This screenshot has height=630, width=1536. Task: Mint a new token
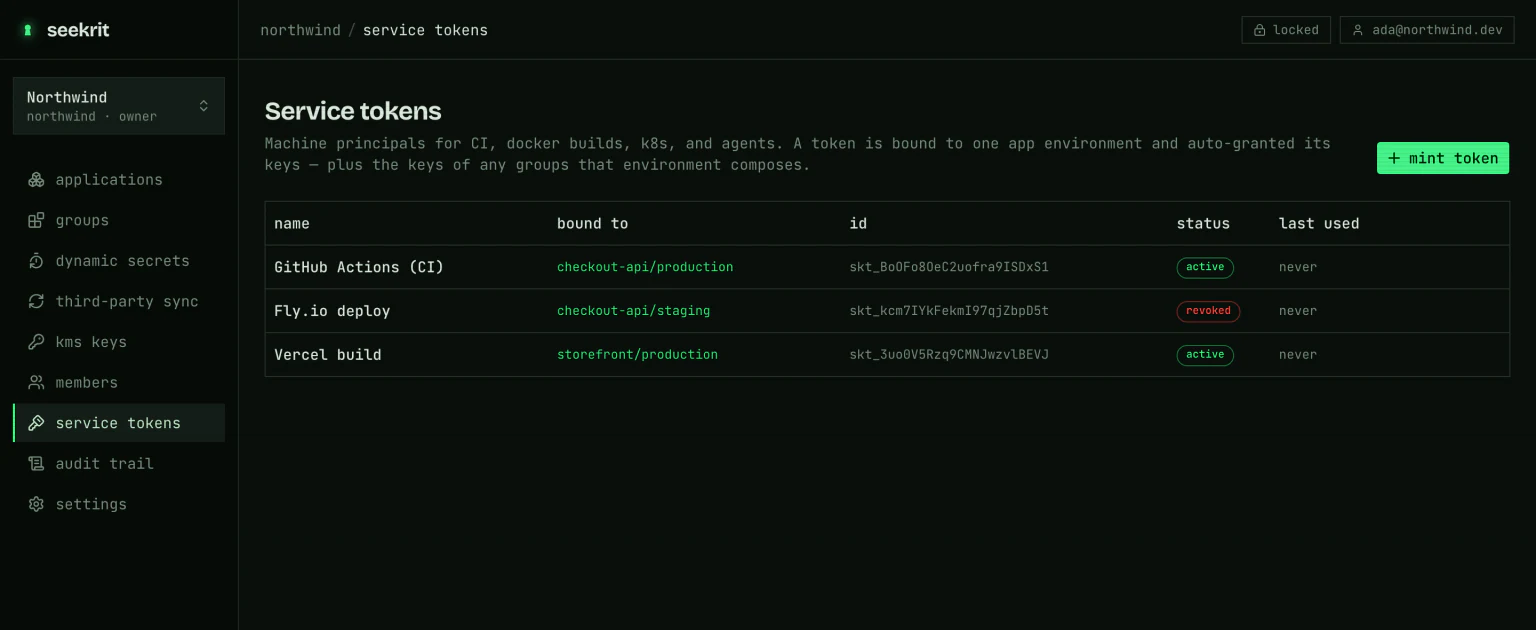(x=1443, y=158)
